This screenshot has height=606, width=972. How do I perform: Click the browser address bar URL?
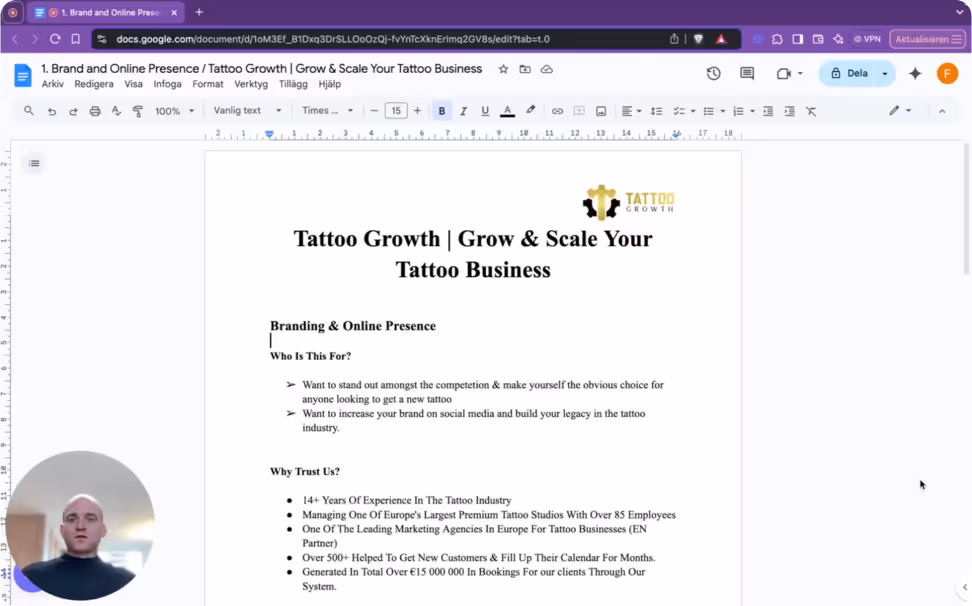[333, 39]
